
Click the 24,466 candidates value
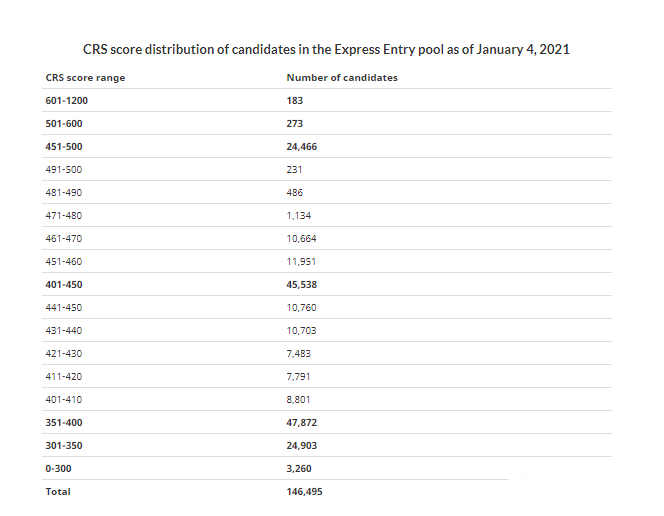(x=302, y=147)
